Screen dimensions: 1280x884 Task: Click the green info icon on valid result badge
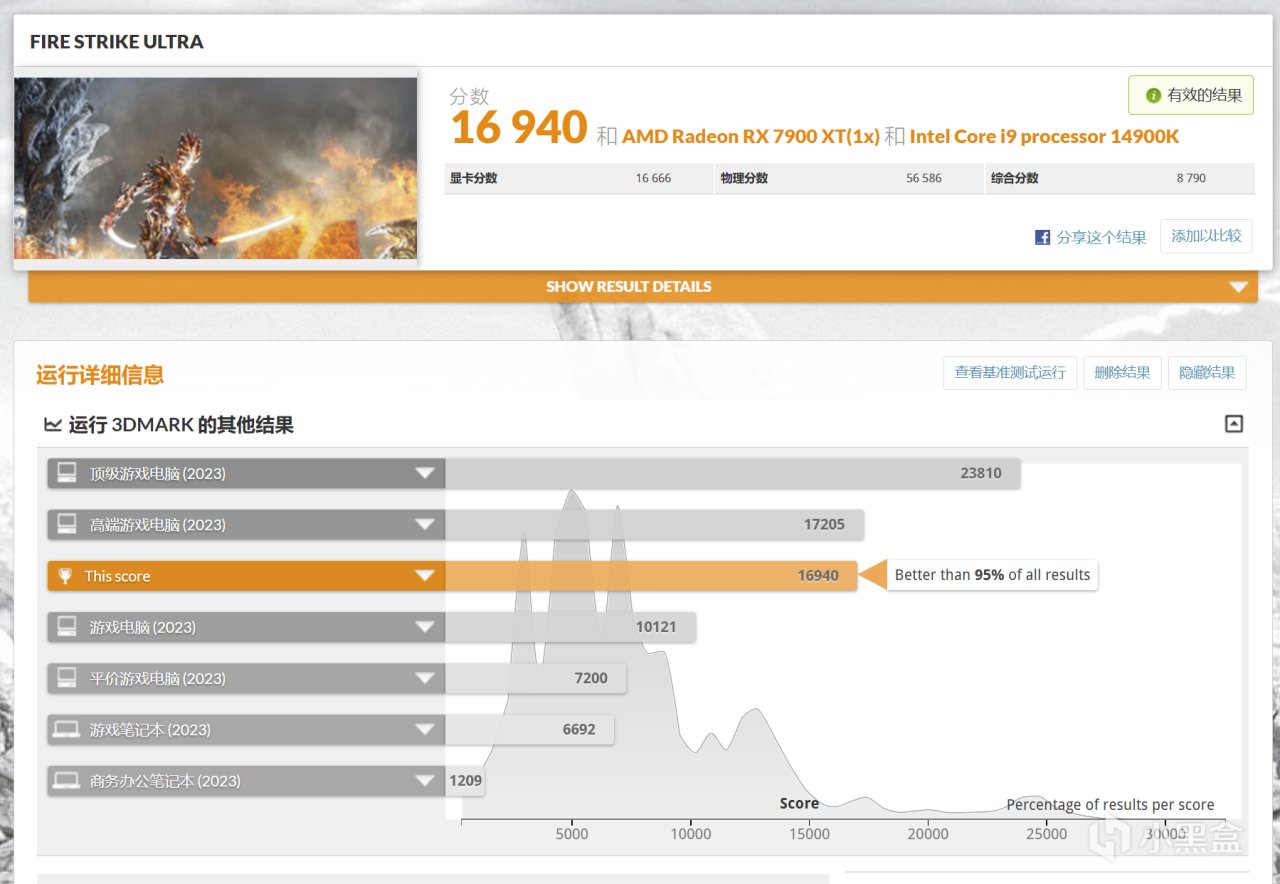[x=1153, y=96]
